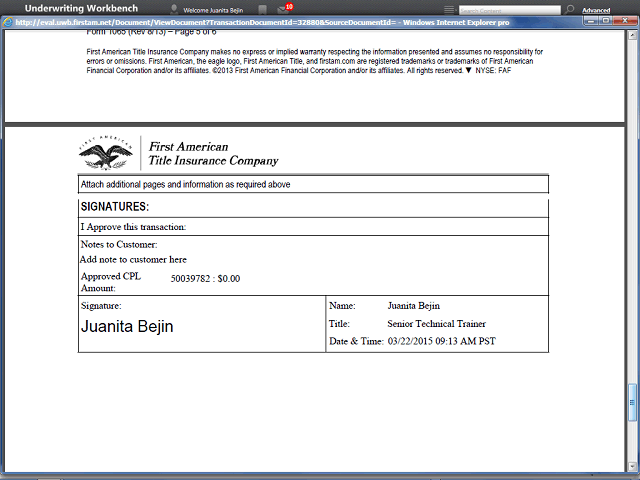Click the list menu icon beside search box
This screenshot has width=640, height=480.
449,9
